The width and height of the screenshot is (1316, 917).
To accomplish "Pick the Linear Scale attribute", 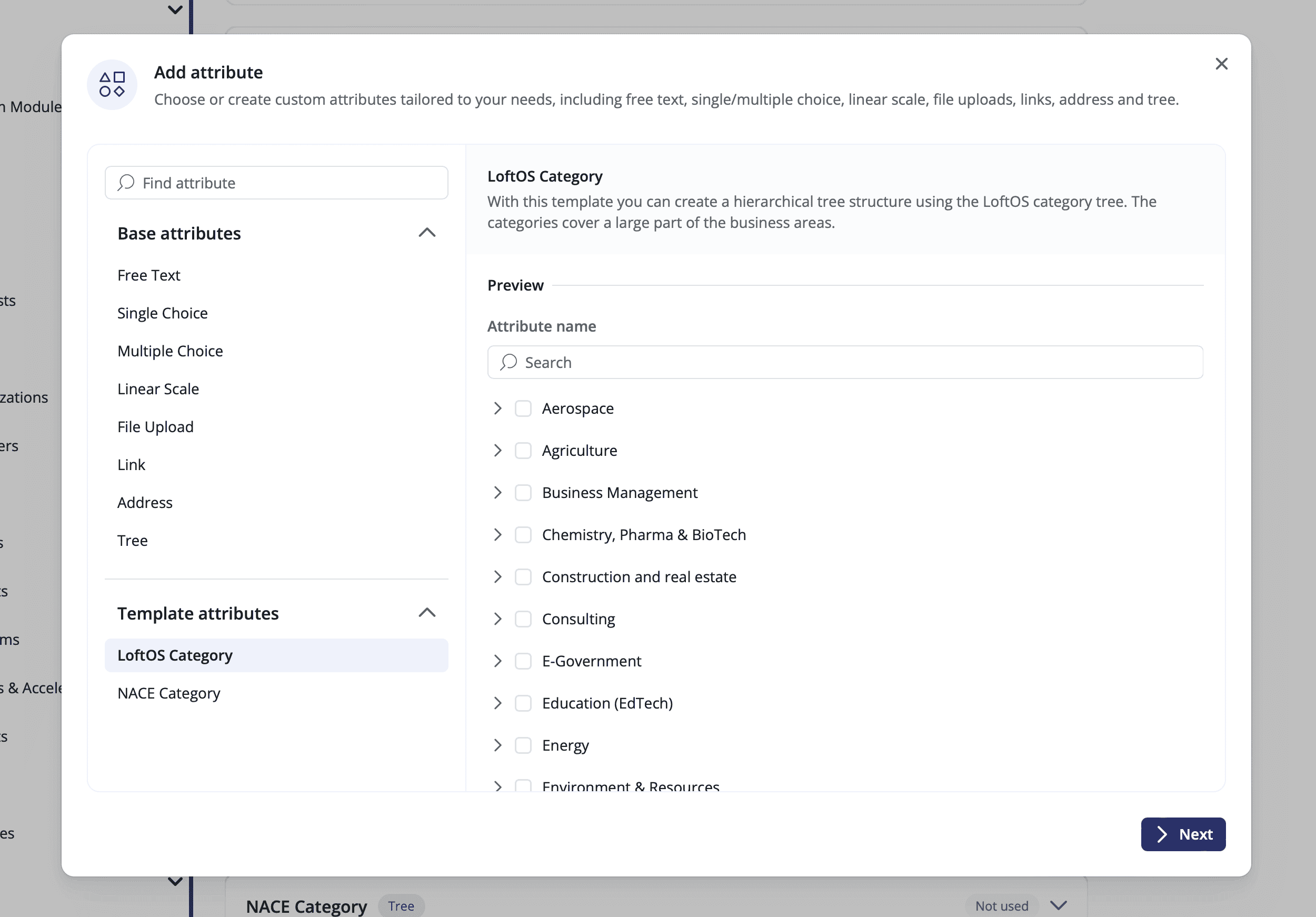I will [158, 388].
